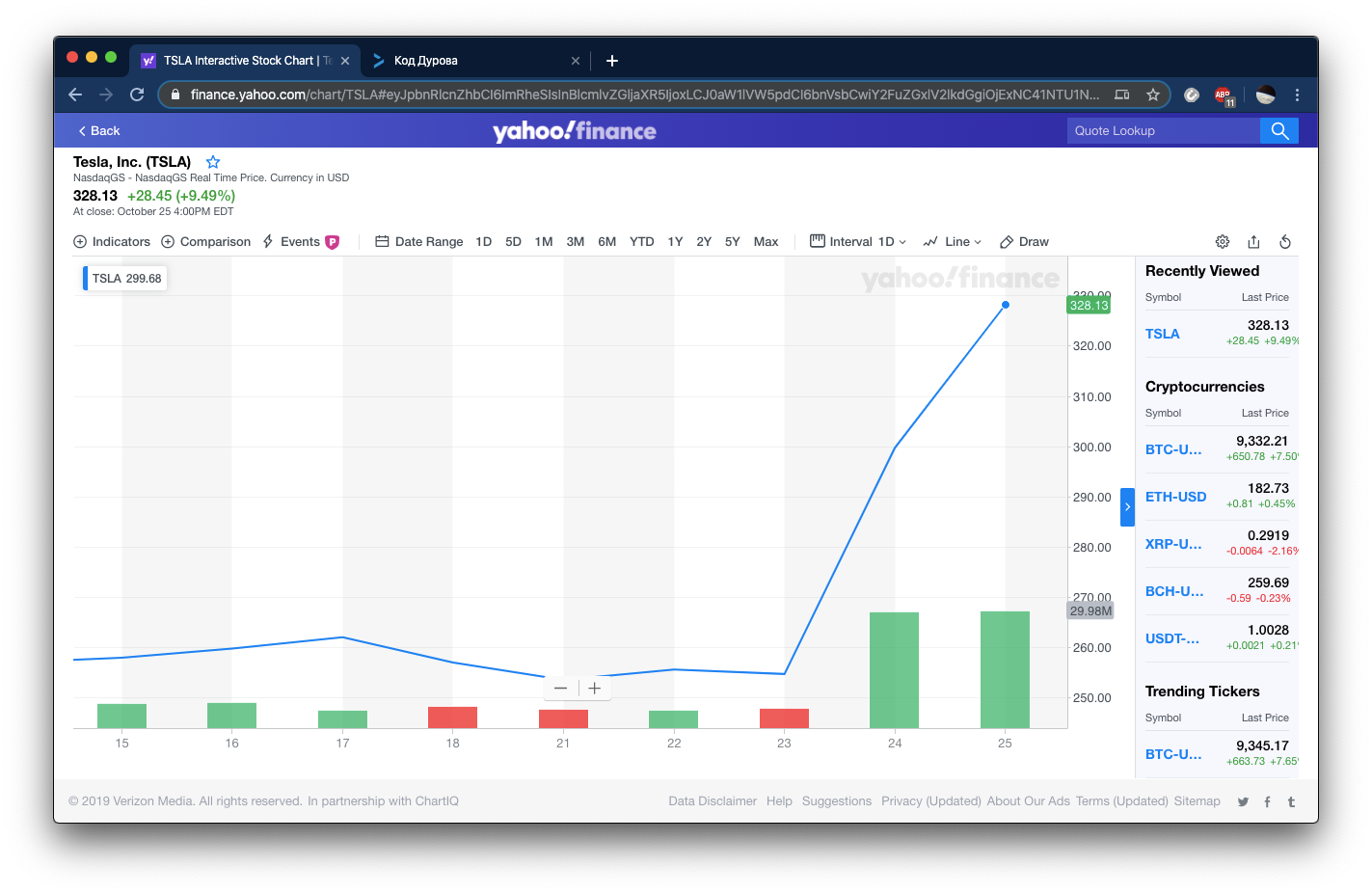Click the volume bar for the 24th
This screenshot has height=894, width=1372.
point(895,670)
